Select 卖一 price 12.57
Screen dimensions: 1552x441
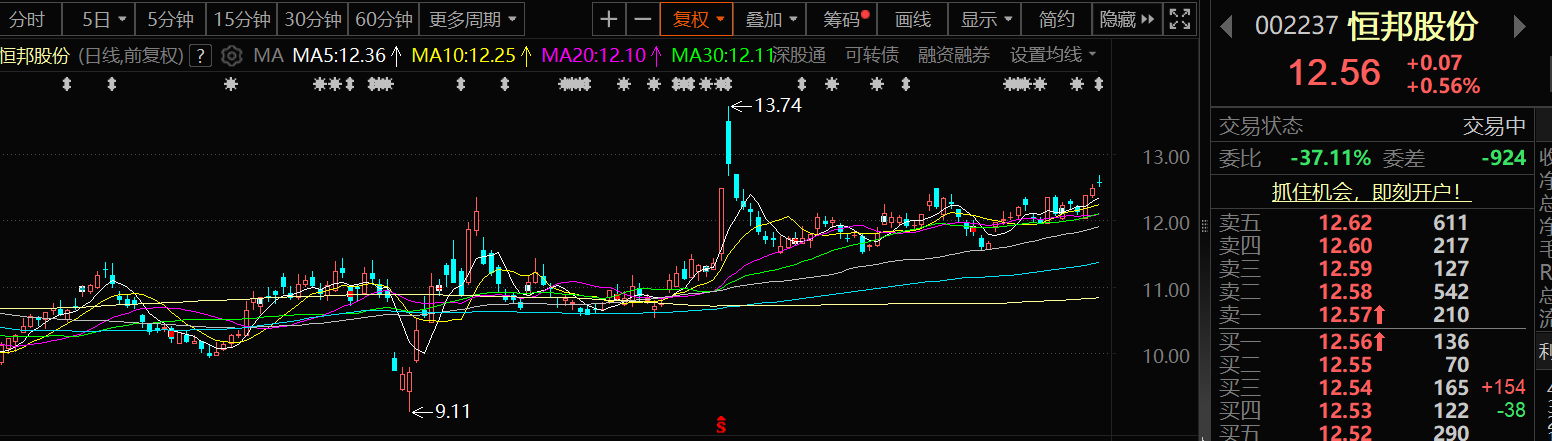1345,315
